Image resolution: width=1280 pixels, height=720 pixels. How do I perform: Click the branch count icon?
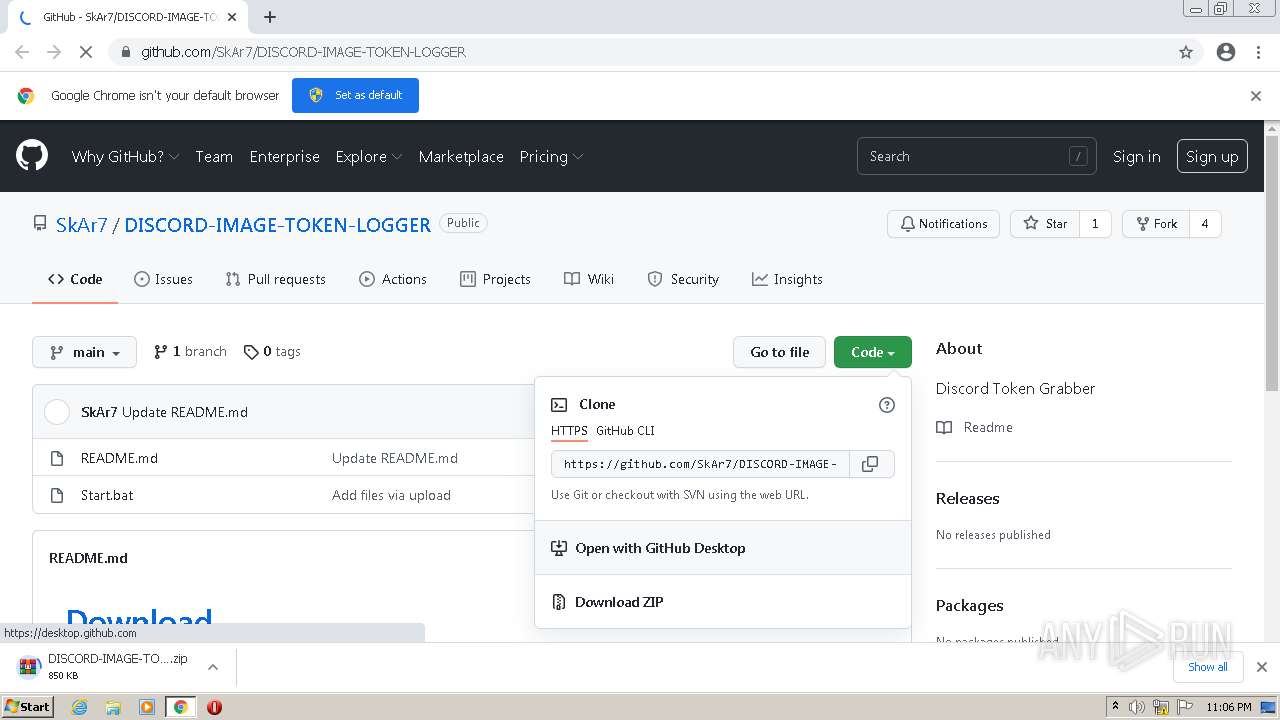tap(161, 352)
